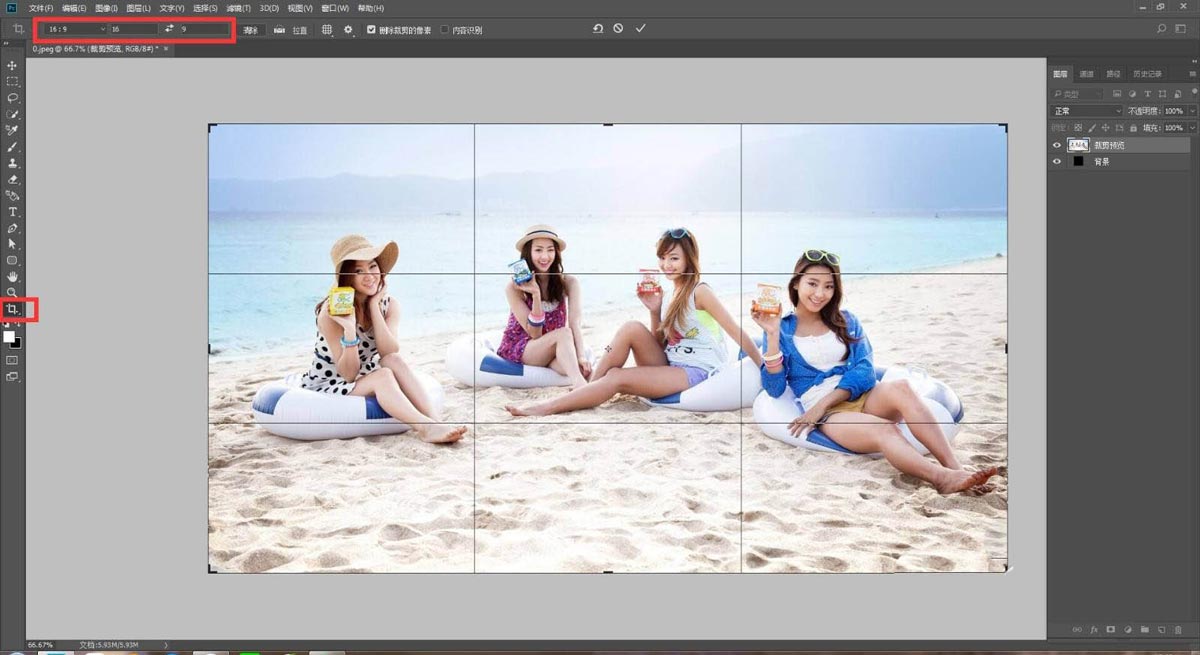Toggle Delete Cropped Pixels checkbox
Screen dimensions: 1200x655
pos(371,30)
